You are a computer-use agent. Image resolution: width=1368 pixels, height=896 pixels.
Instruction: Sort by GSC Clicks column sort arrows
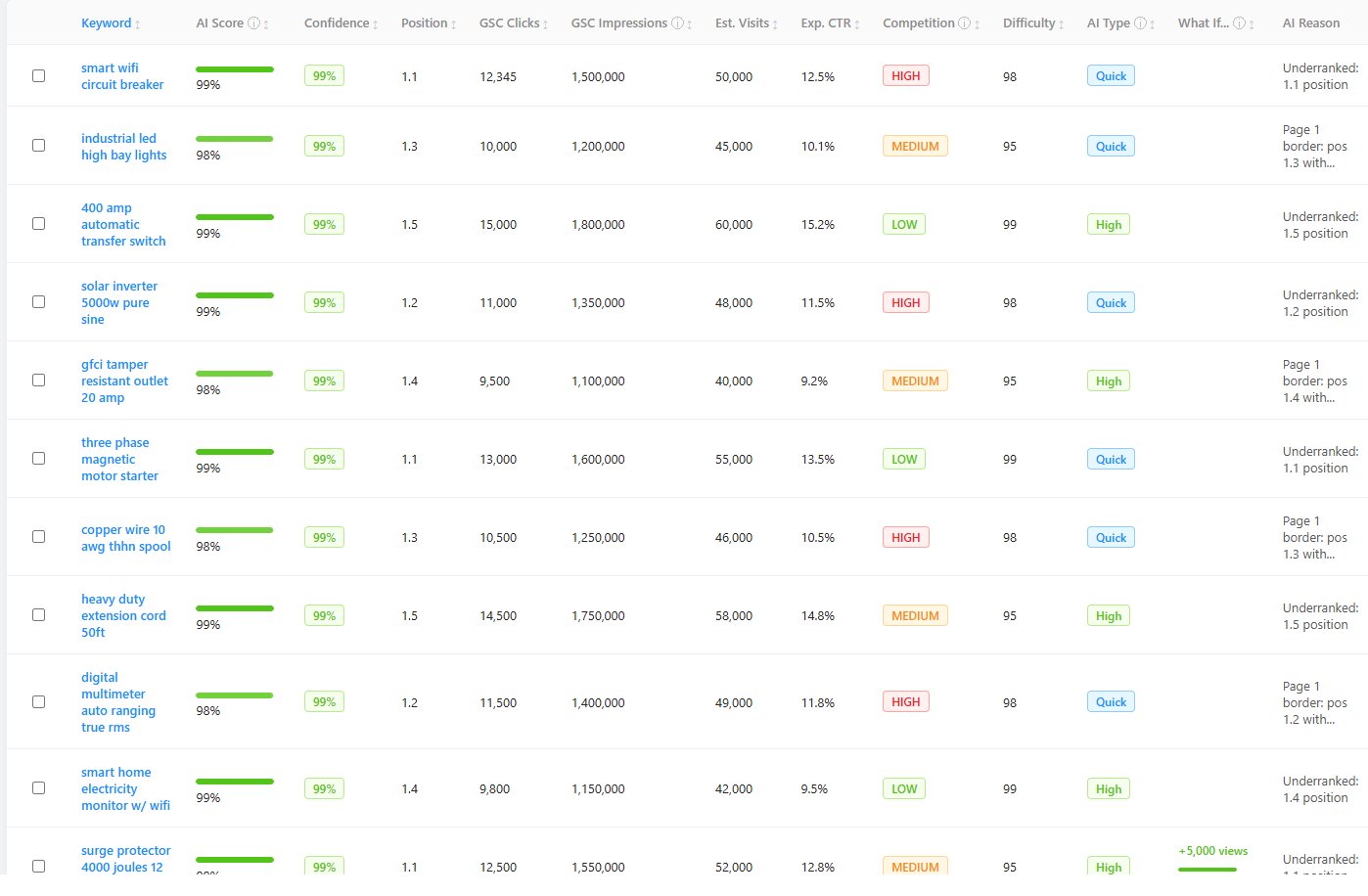[546, 24]
